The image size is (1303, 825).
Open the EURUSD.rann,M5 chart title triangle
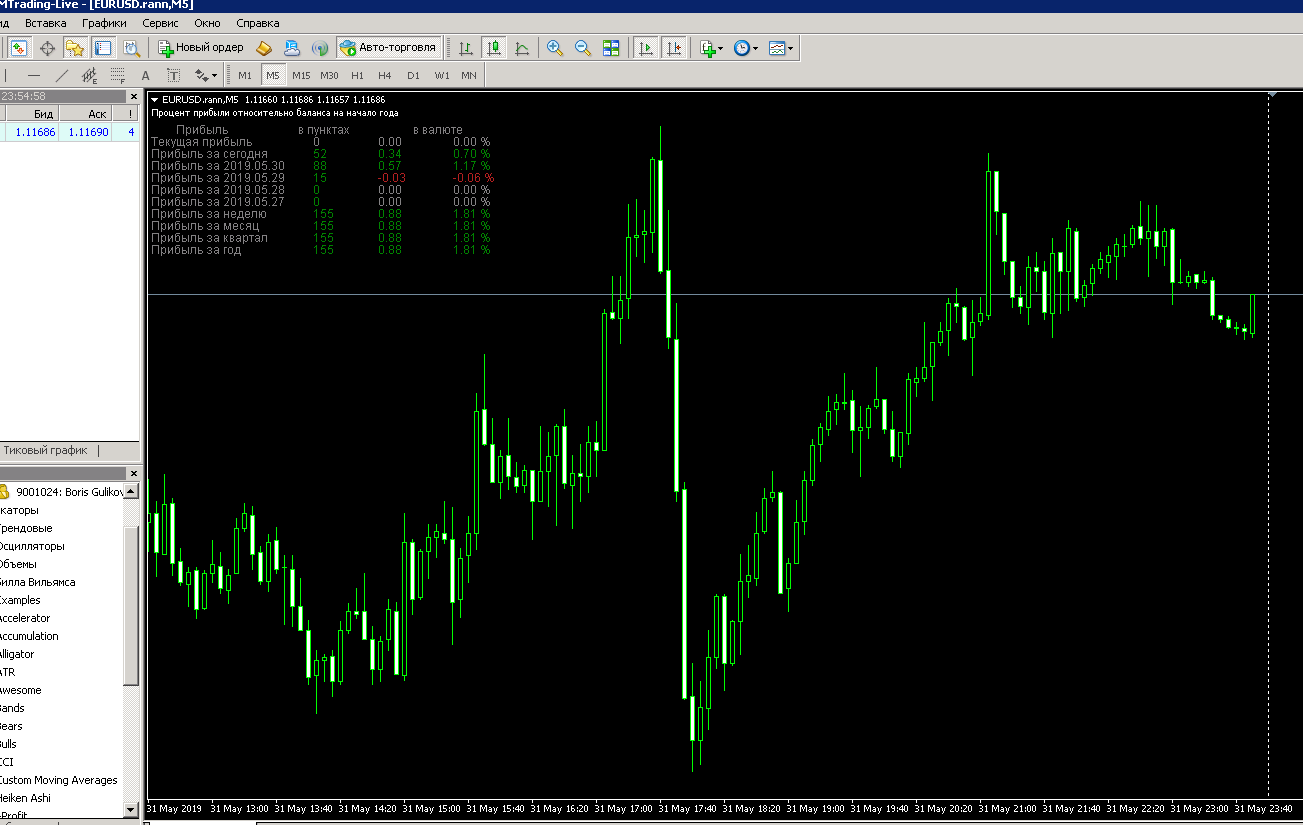(x=155, y=100)
